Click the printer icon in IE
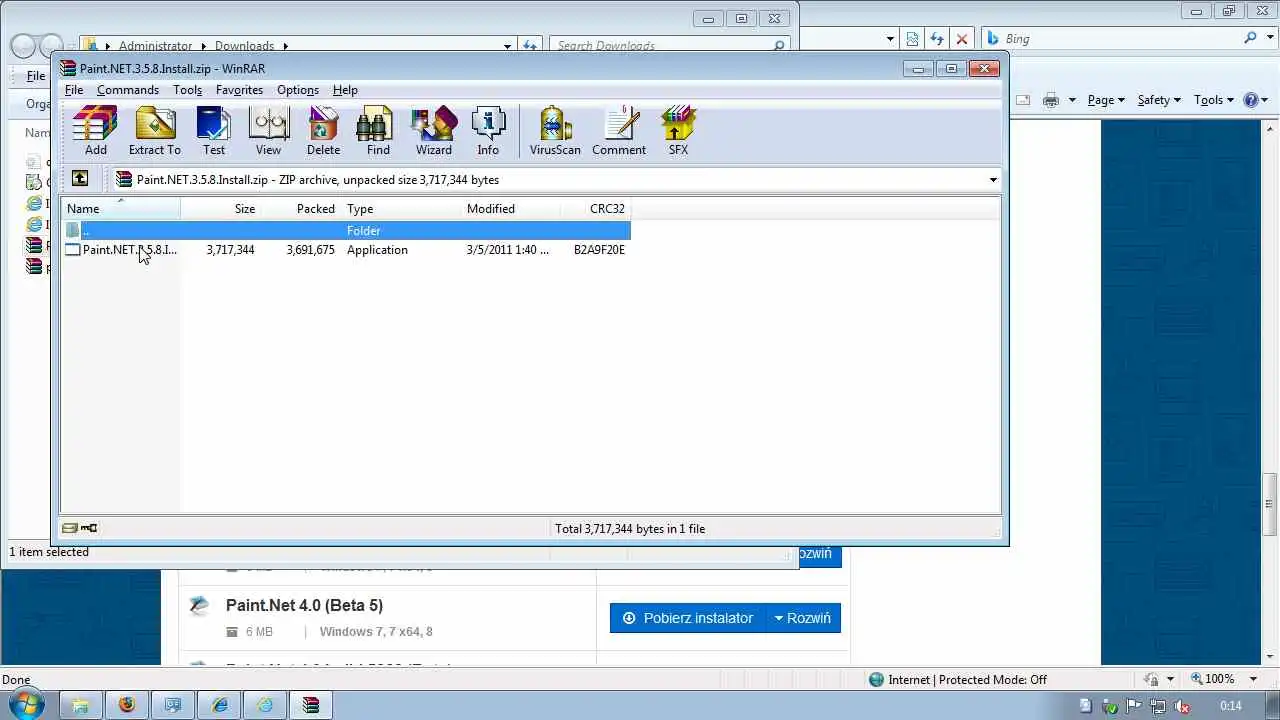The image size is (1280, 720). pos(1050,100)
